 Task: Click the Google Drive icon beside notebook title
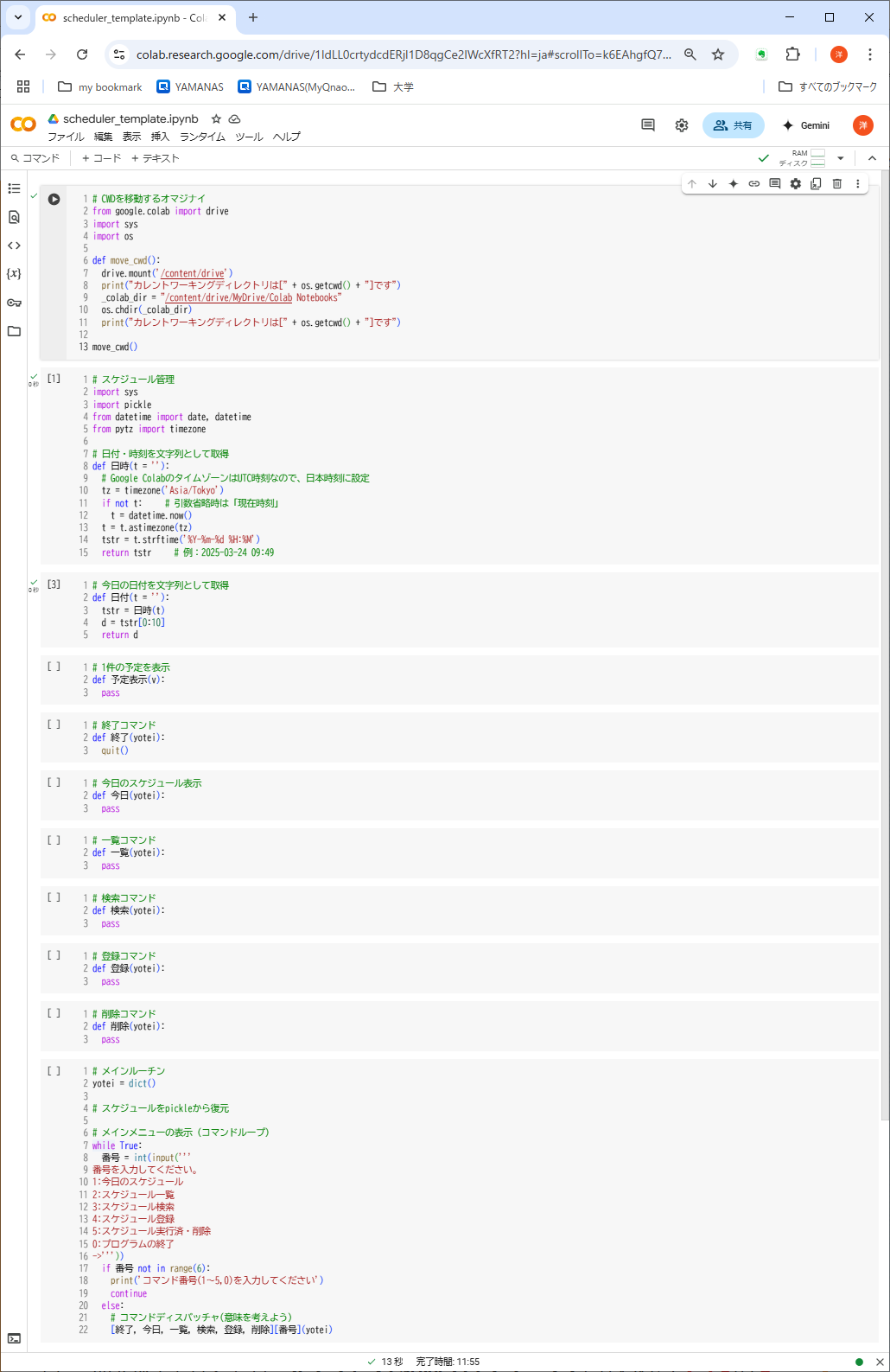click(53, 118)
